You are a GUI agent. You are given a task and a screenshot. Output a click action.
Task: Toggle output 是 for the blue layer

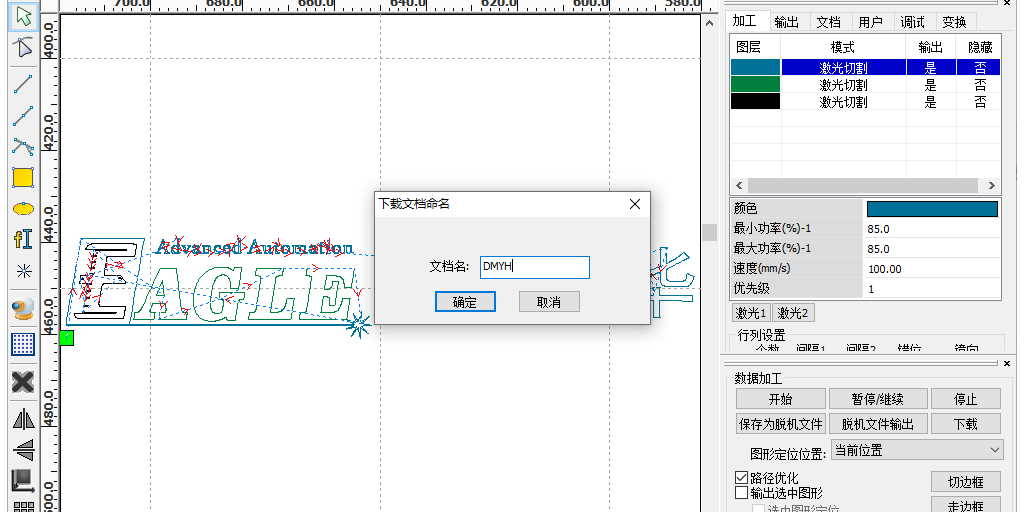tap(931, 67)
